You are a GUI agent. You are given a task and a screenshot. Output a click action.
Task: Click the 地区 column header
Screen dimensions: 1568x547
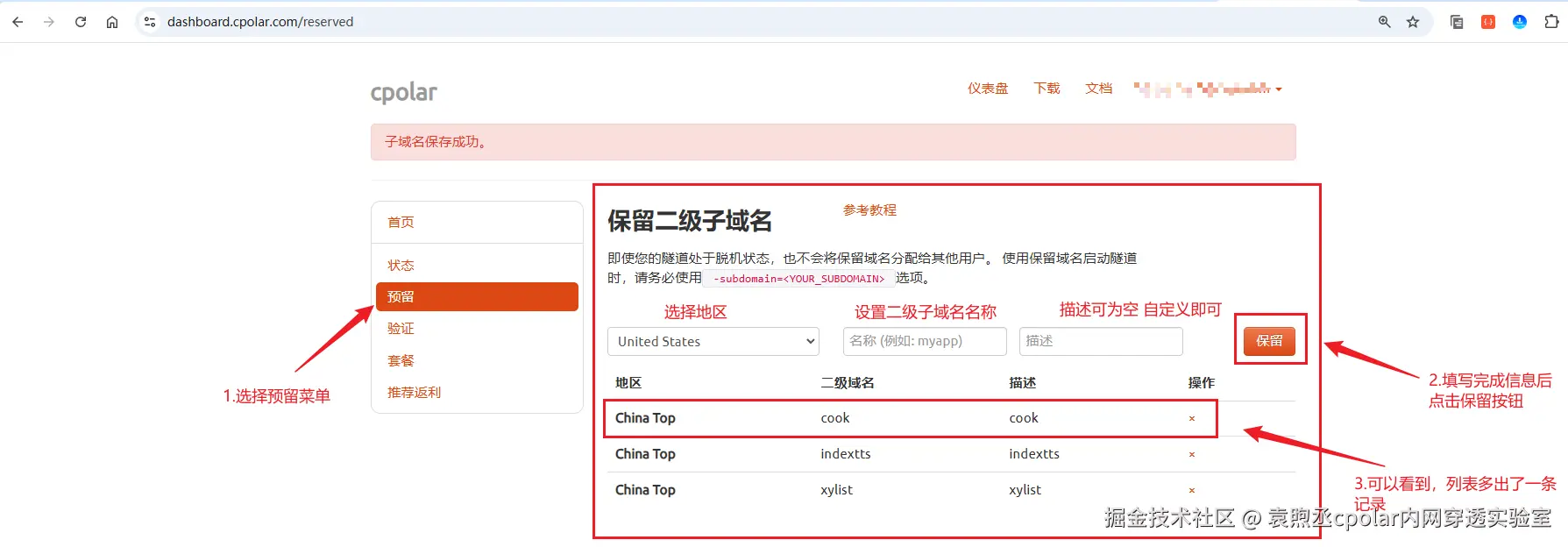tap(628, 383)
